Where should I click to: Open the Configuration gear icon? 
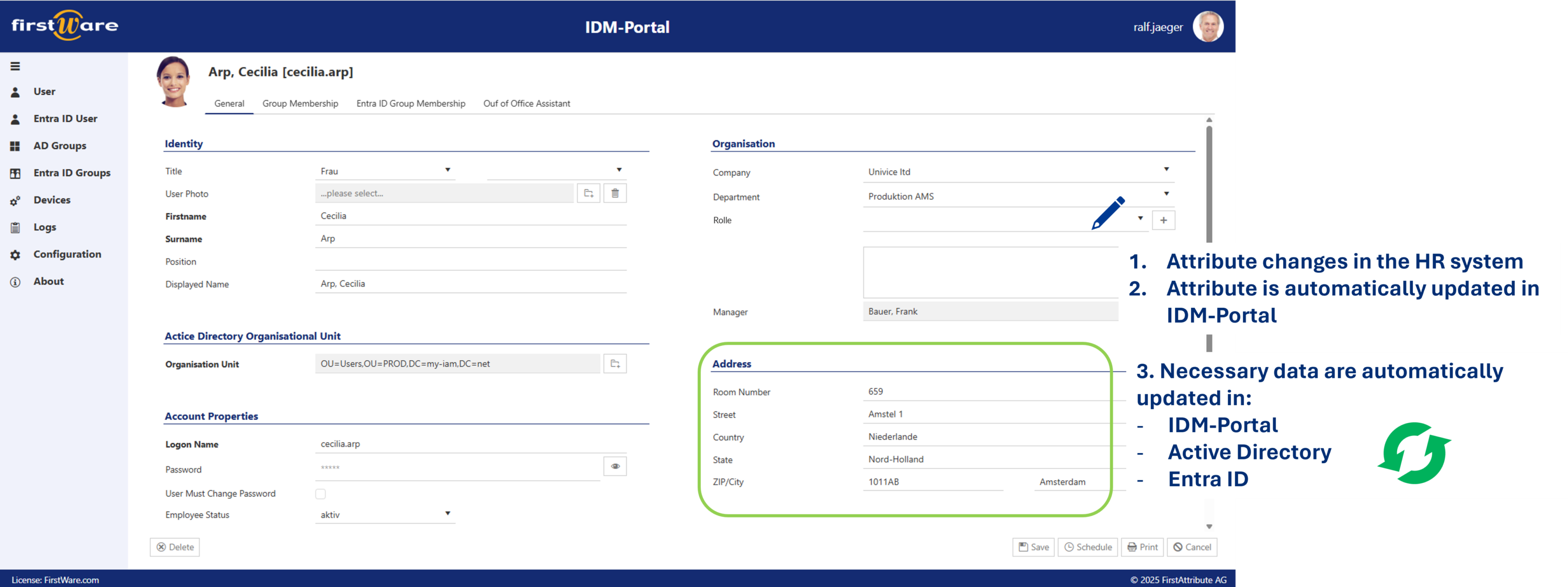point(15,255)
